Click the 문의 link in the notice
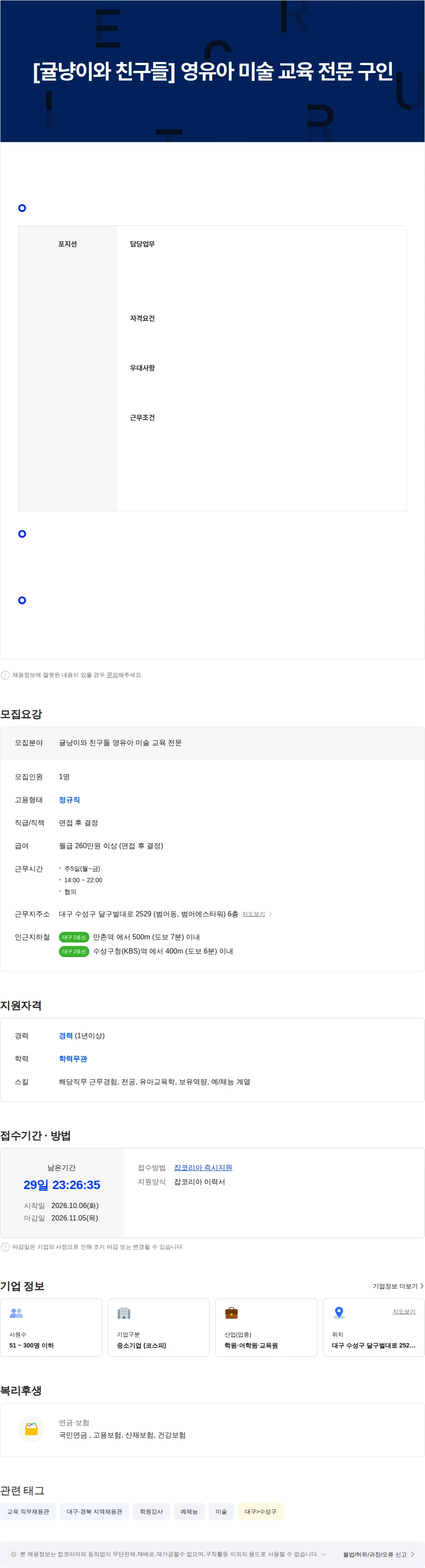Viewport: 425px width, 1568px height. tap(112, 675)
